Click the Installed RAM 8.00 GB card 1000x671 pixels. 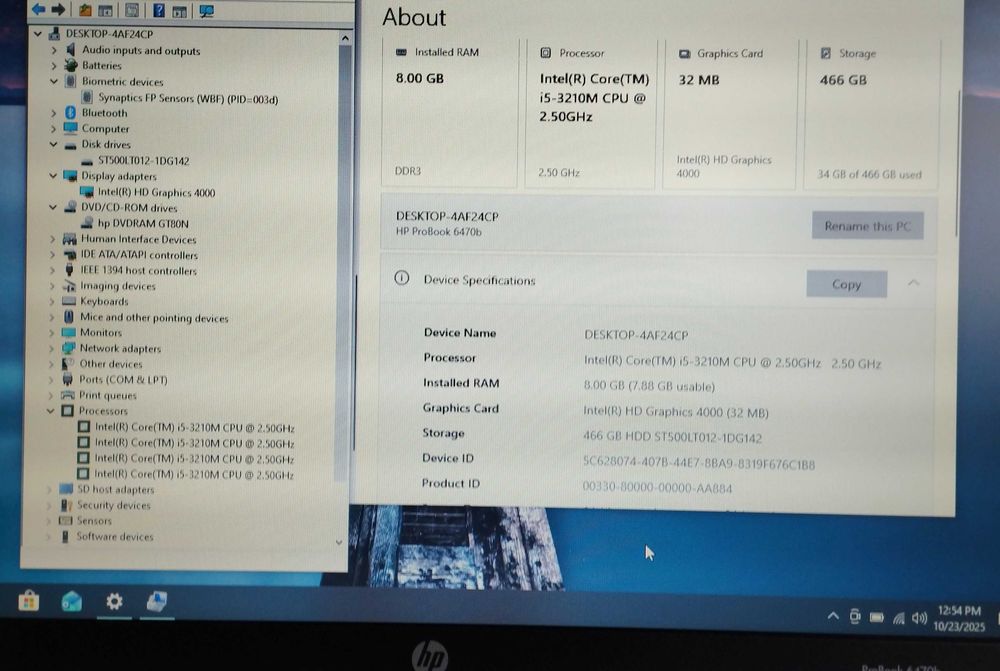(450, 113)
